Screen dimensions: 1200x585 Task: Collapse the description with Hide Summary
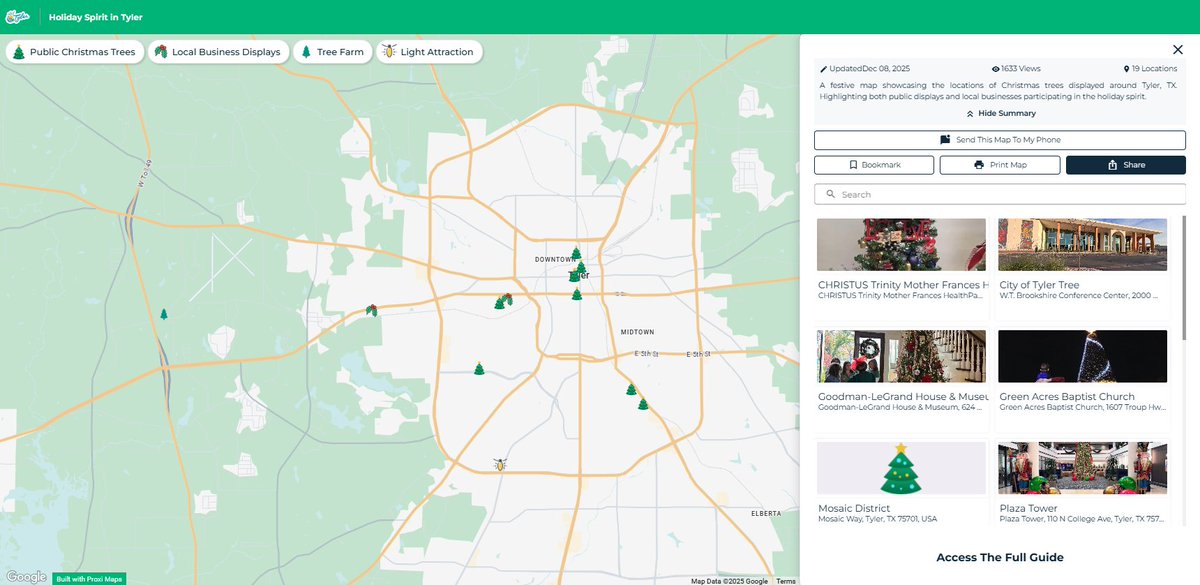tap(1000, 114)
